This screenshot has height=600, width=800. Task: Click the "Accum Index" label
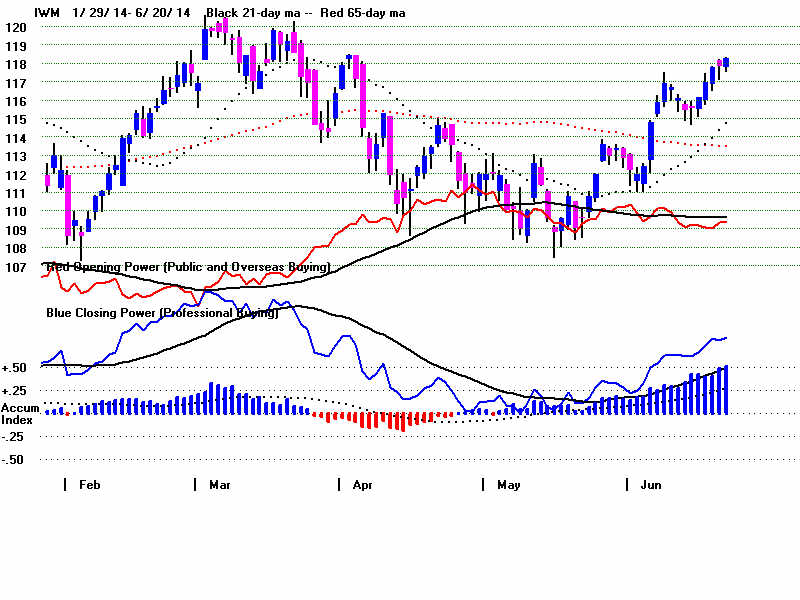coord(20,414)
